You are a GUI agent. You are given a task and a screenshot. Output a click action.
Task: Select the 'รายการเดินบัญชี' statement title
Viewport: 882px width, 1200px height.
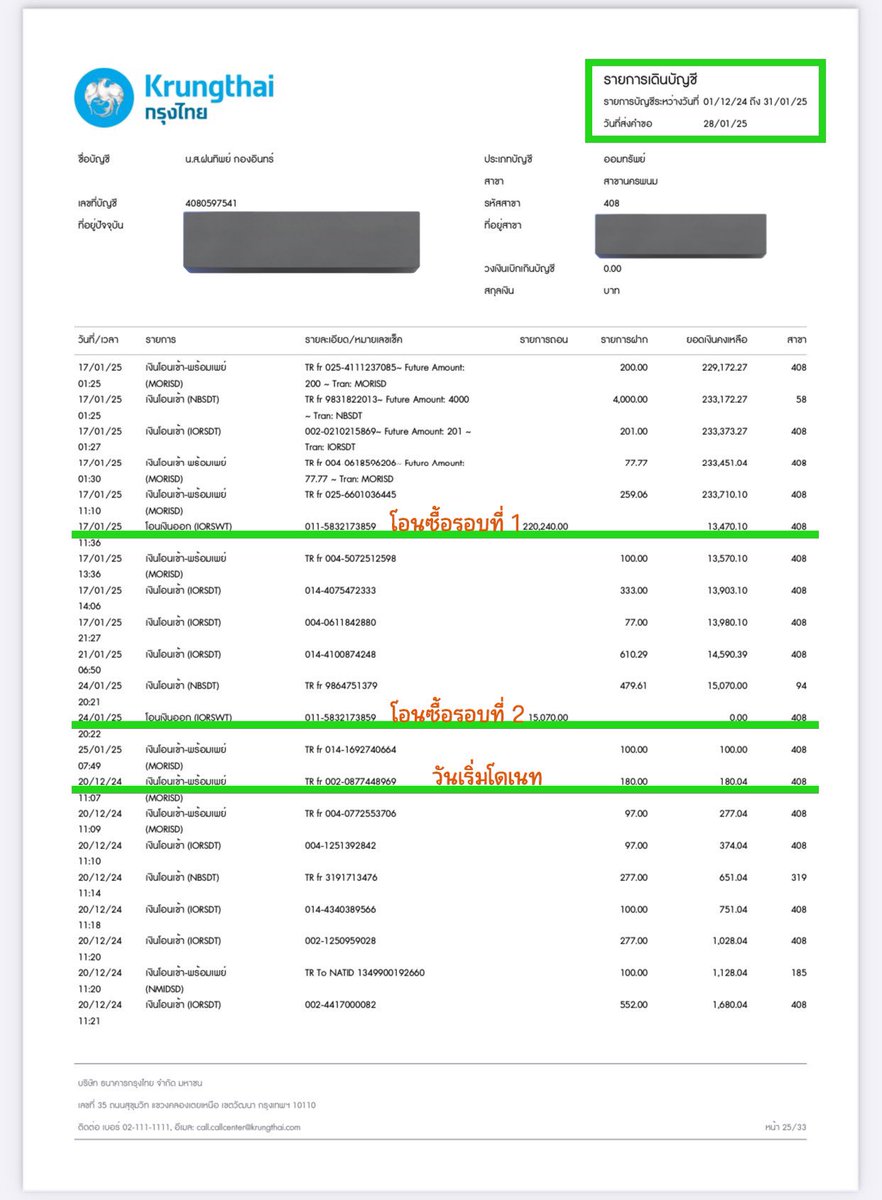650,79
